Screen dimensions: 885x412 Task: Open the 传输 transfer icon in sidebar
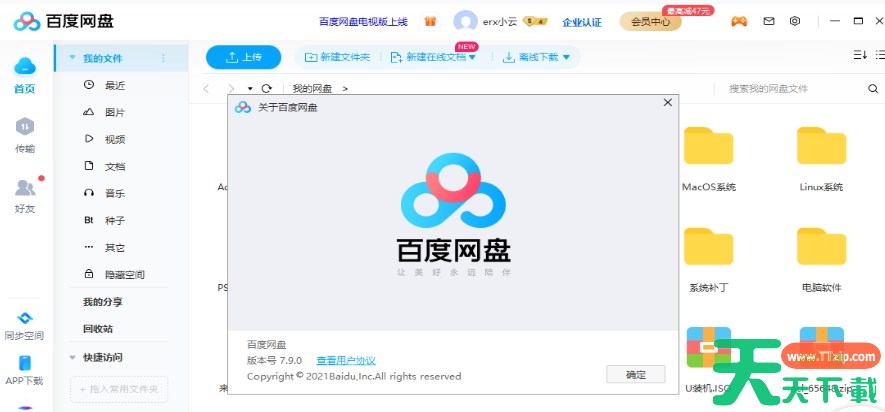coord(24,127)
